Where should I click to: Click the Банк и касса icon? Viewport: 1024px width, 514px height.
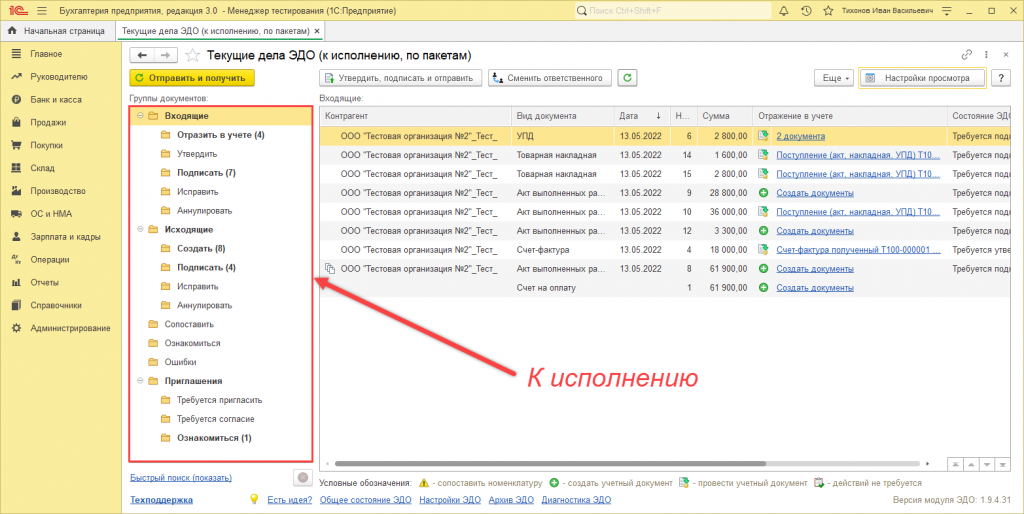click(x=17, y=99)
